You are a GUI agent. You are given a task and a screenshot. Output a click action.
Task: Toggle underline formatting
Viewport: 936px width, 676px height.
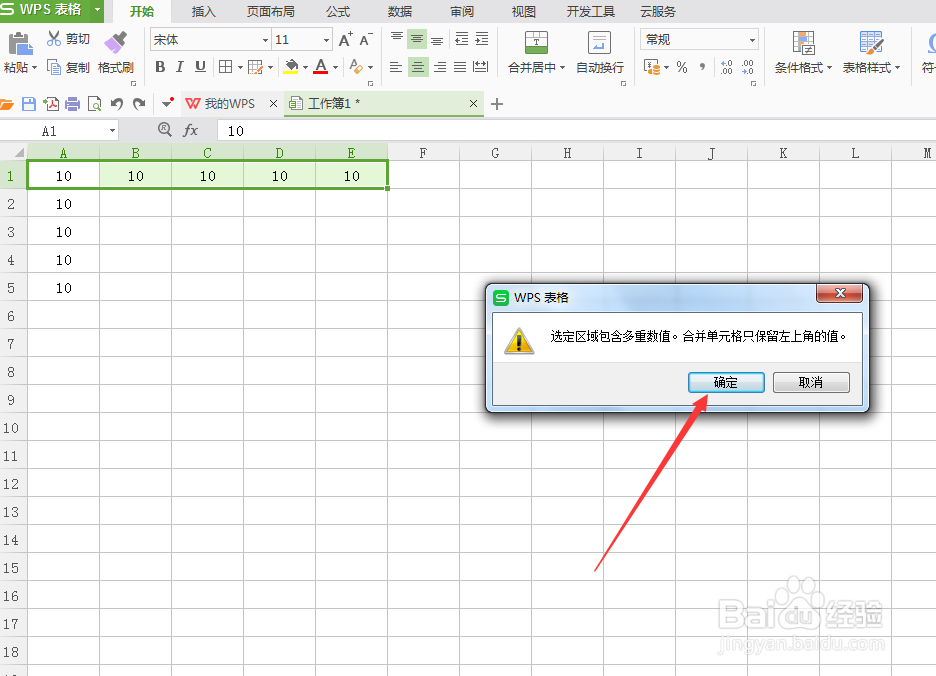pos(198,67)
